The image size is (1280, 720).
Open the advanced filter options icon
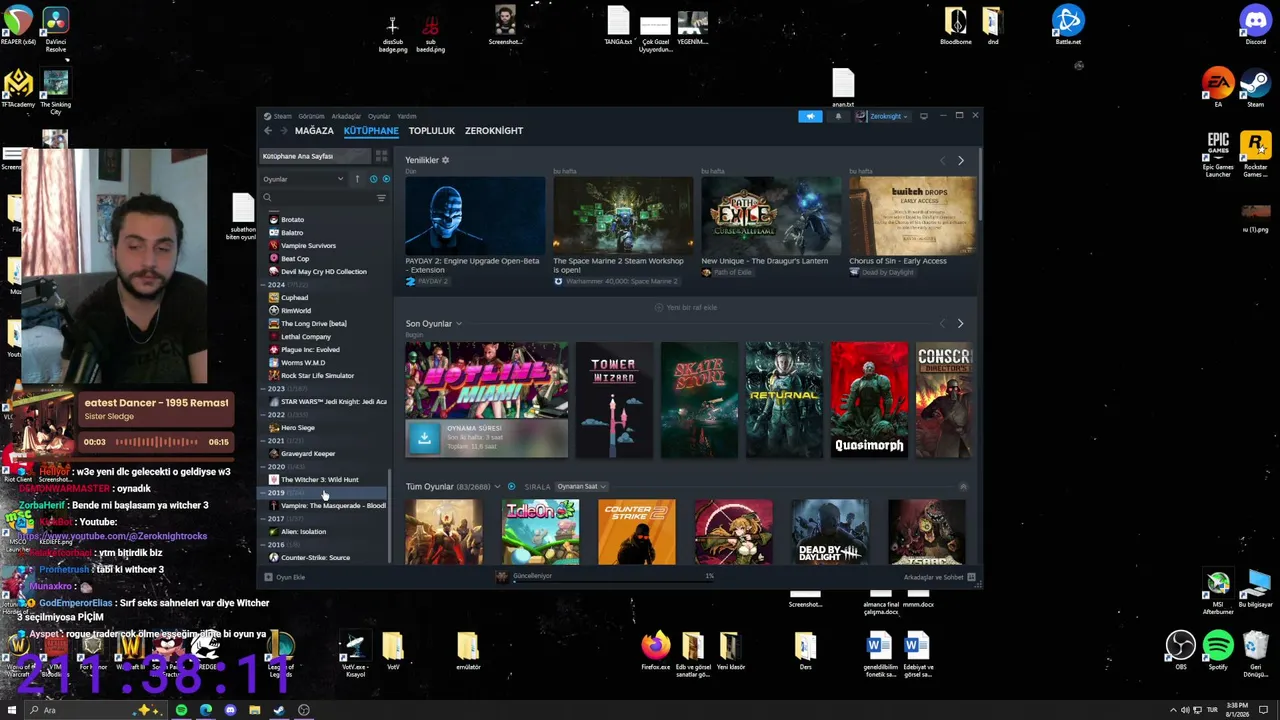pyautogui.click(x=381, y=198)
